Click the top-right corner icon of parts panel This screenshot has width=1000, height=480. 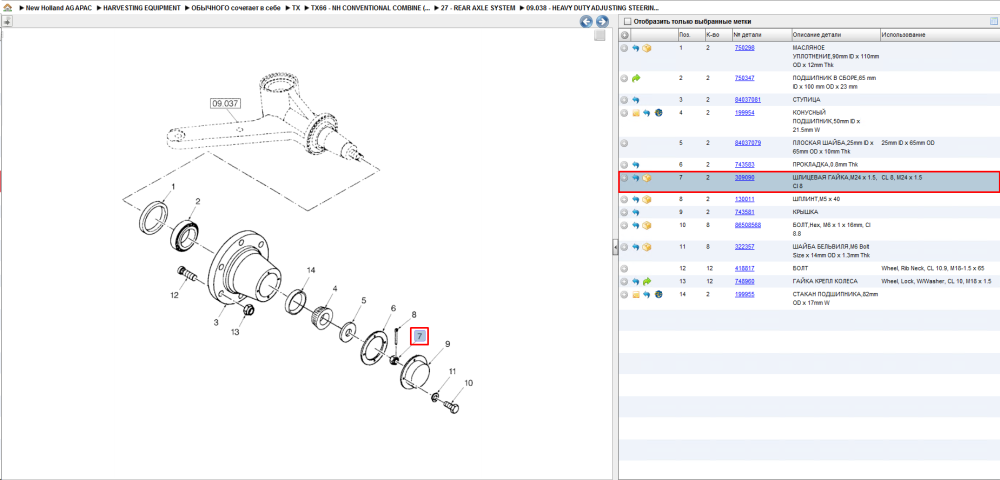click(x=993, y=22)
